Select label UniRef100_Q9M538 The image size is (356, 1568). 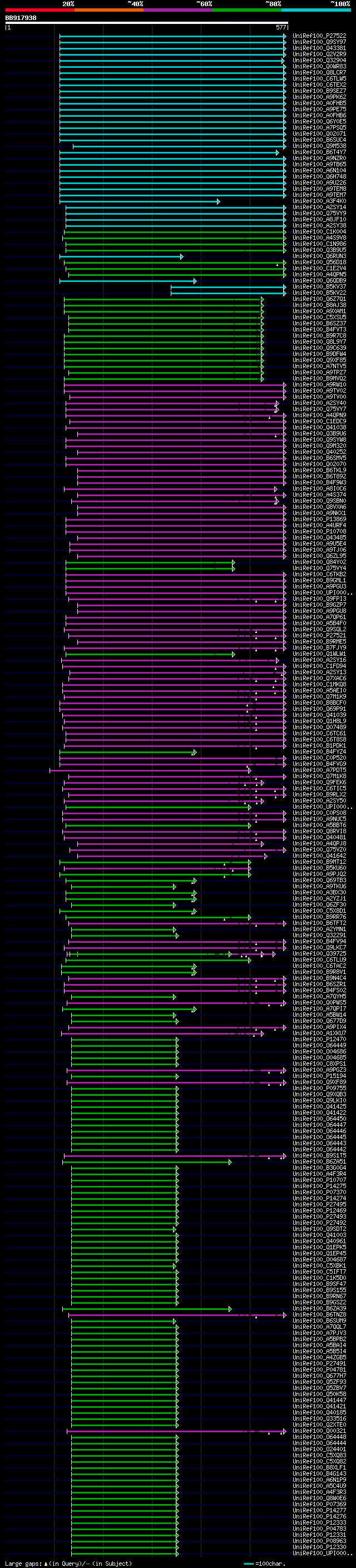(319, 146)
